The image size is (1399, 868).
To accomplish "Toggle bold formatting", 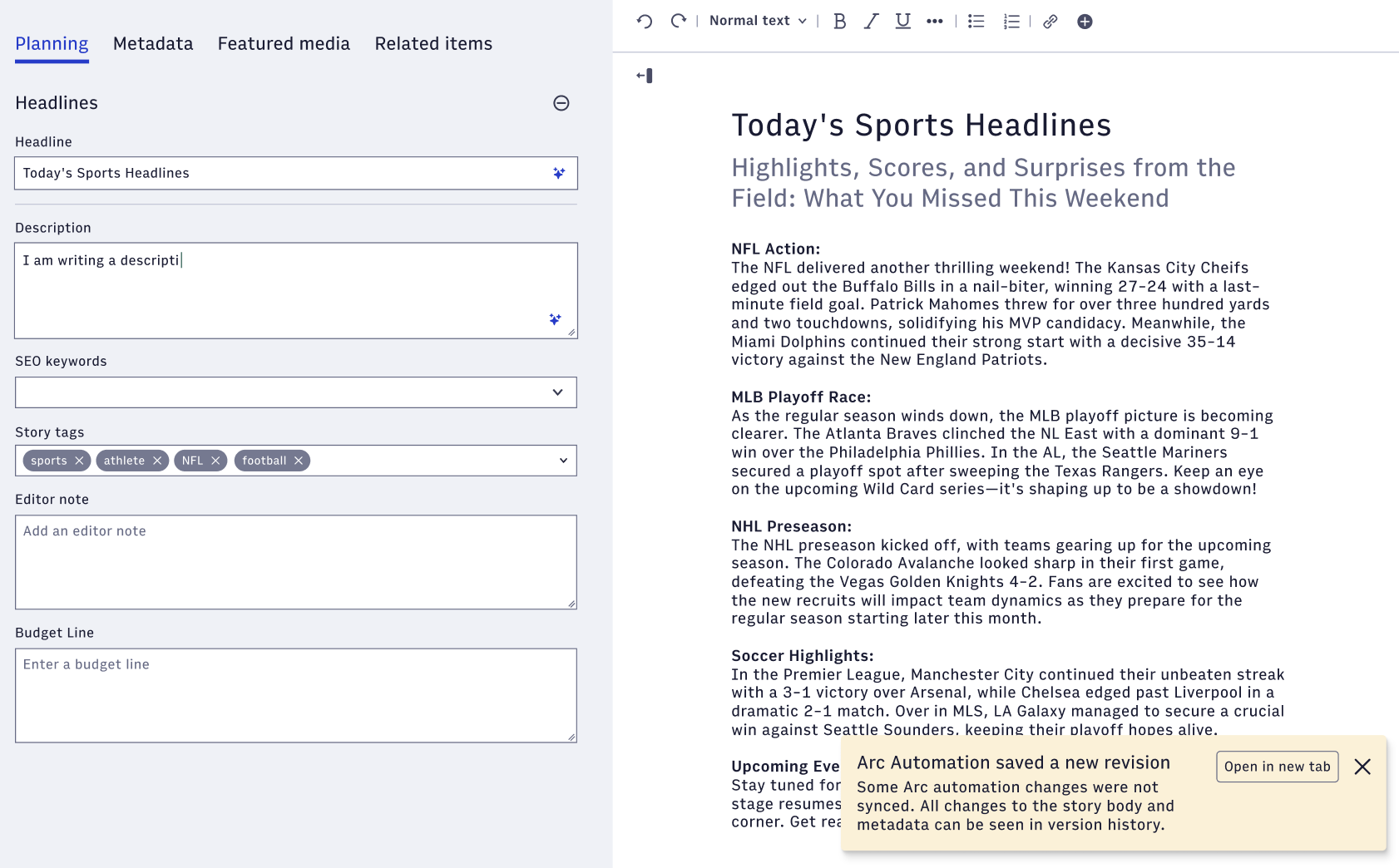I will [839, 22].
